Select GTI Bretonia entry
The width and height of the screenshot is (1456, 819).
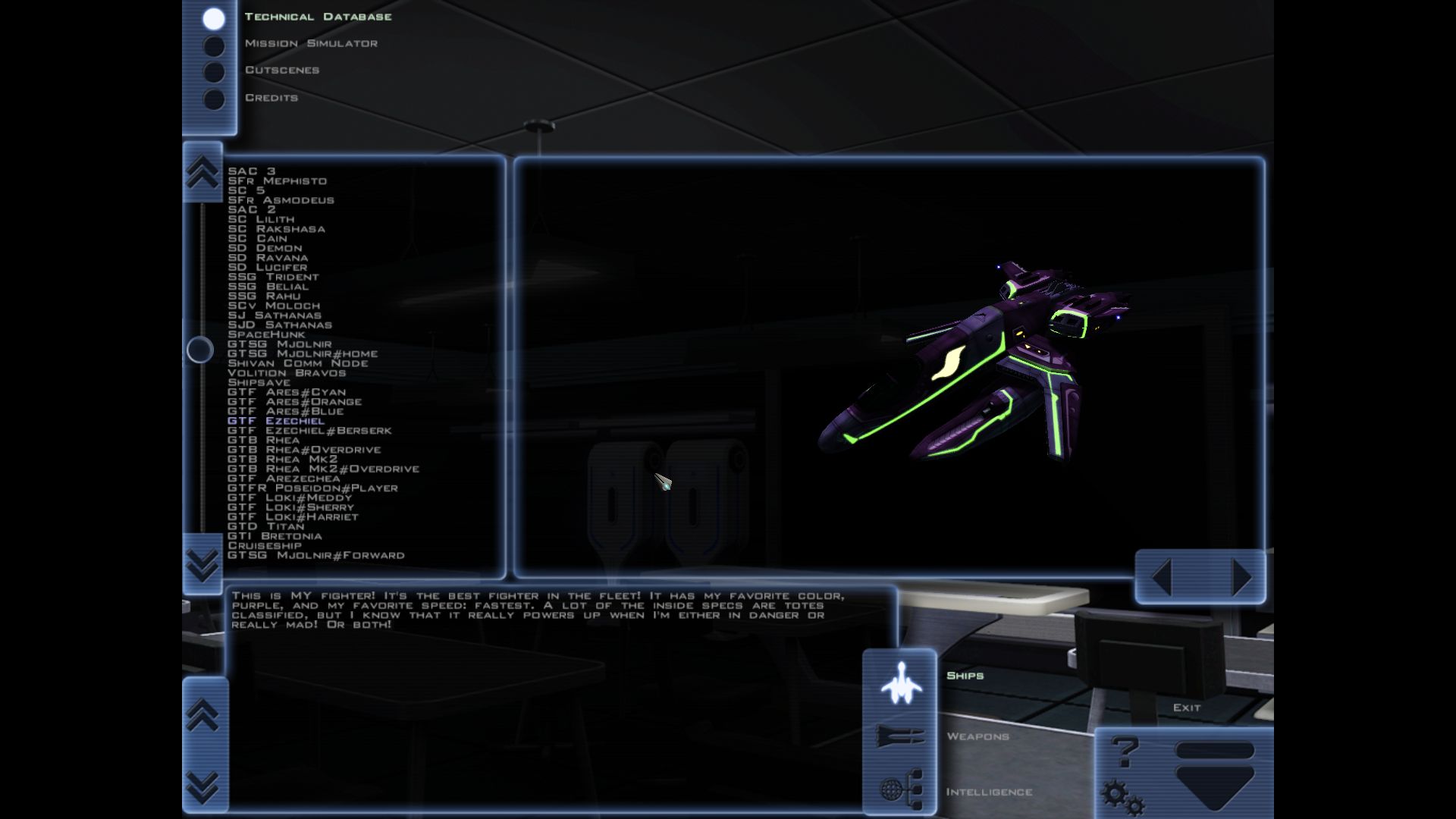[x=275, y=536]
